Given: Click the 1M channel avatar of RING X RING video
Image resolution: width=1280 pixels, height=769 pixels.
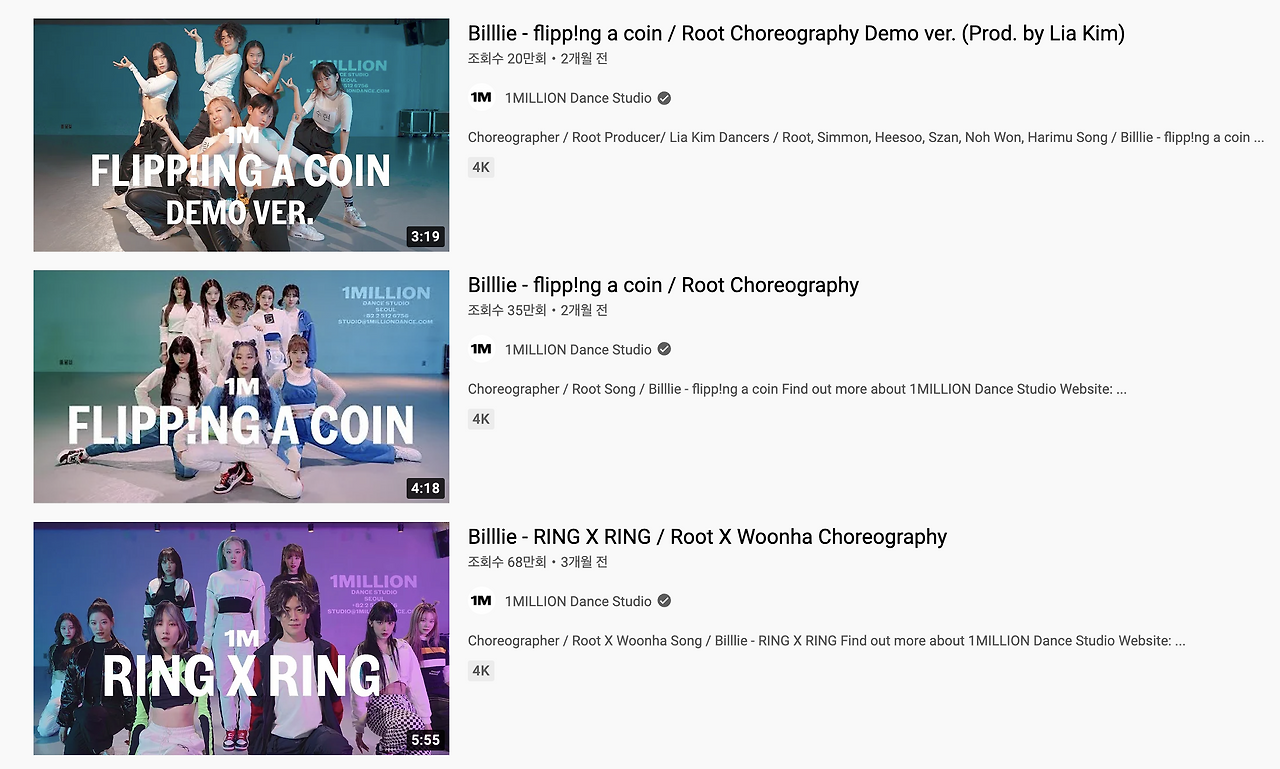Looking at the screenshot, I should point(481,601).
